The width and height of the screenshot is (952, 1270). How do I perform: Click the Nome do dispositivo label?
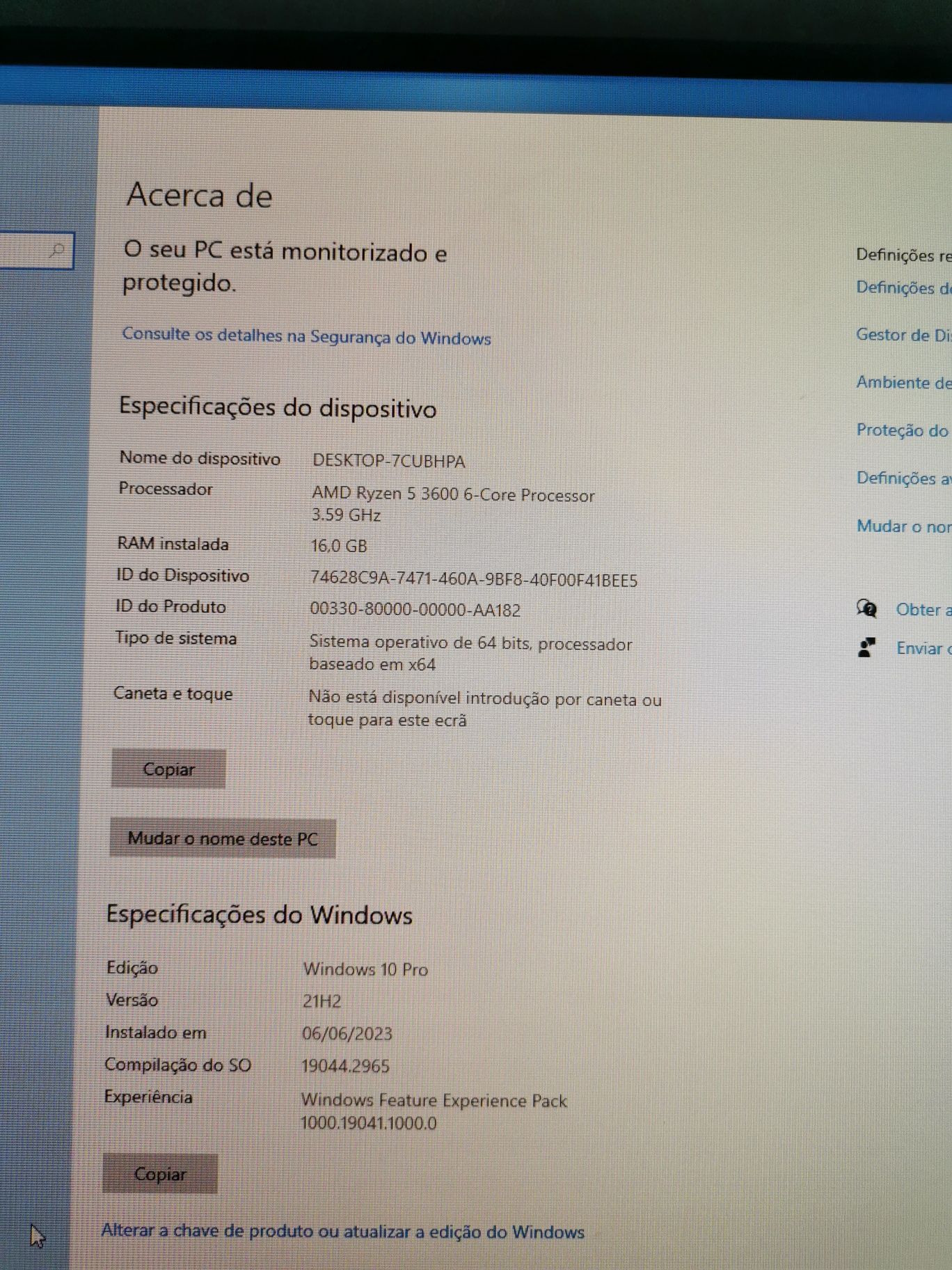tap(200, 458)
